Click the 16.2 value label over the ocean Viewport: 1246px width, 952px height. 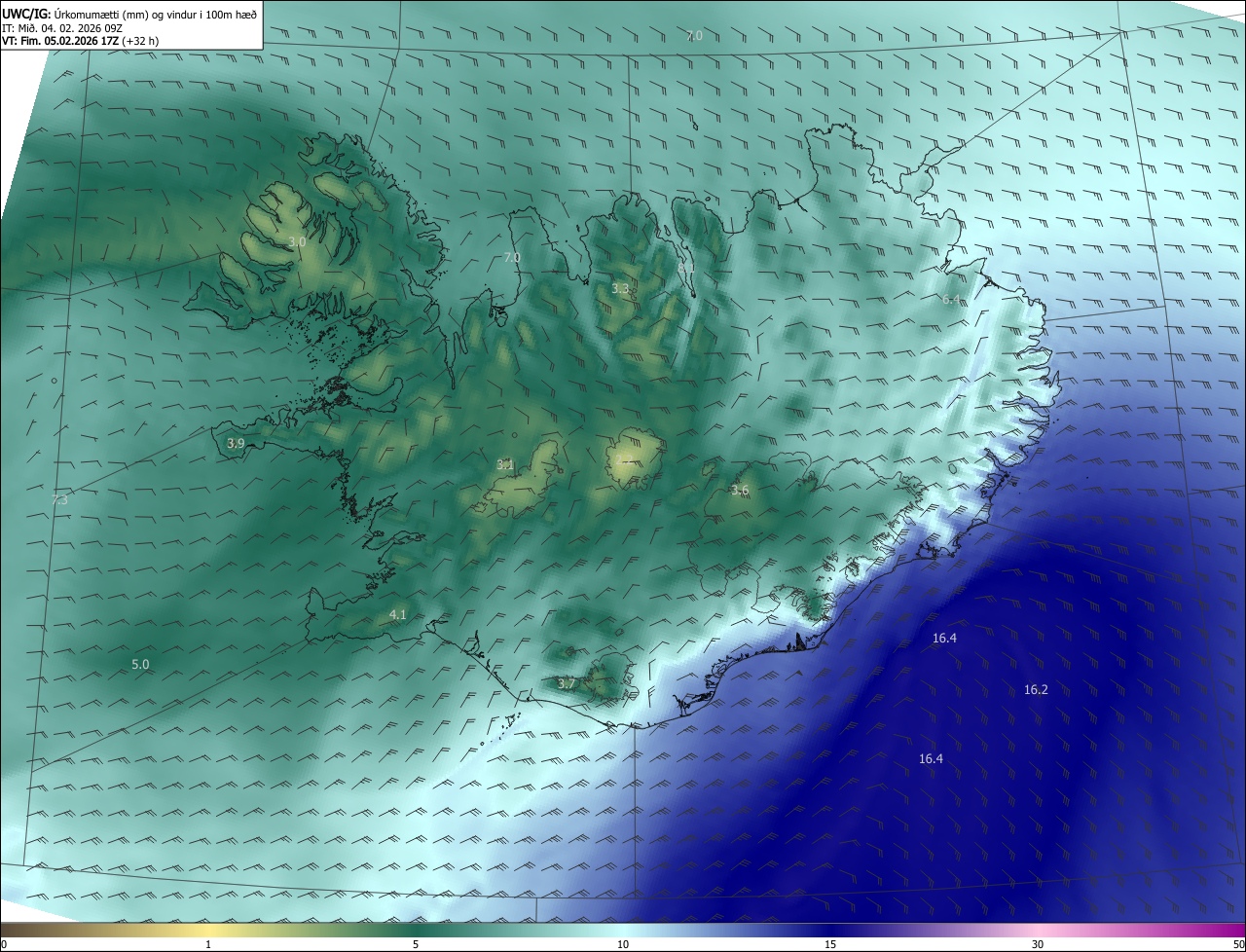coord(1036,690)
